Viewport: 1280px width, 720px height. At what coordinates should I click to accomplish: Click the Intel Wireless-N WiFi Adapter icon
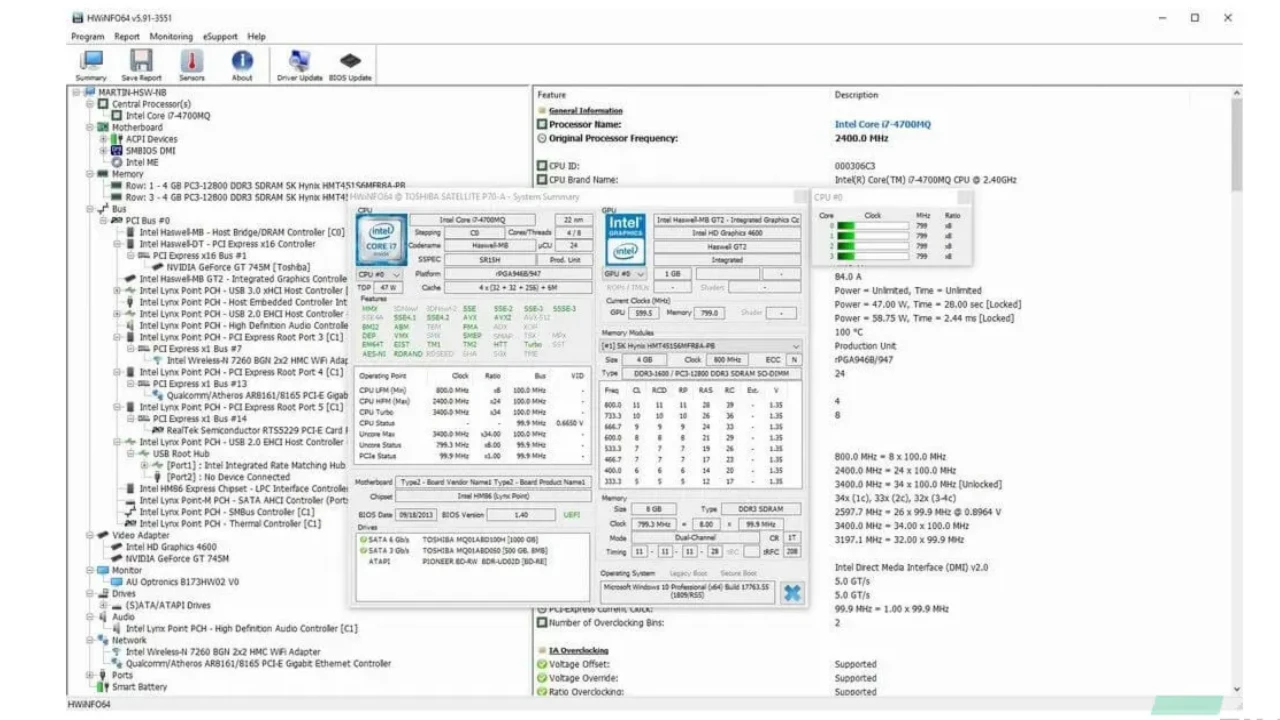tap(117, 652)
